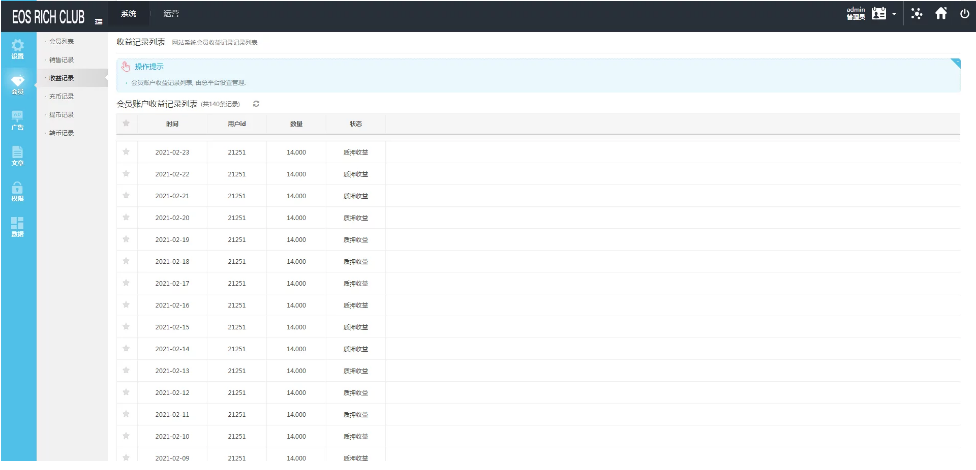Expand the admin account dropdown arrow
The width and height of the screenshot is (976, 470).
[894, 15]
